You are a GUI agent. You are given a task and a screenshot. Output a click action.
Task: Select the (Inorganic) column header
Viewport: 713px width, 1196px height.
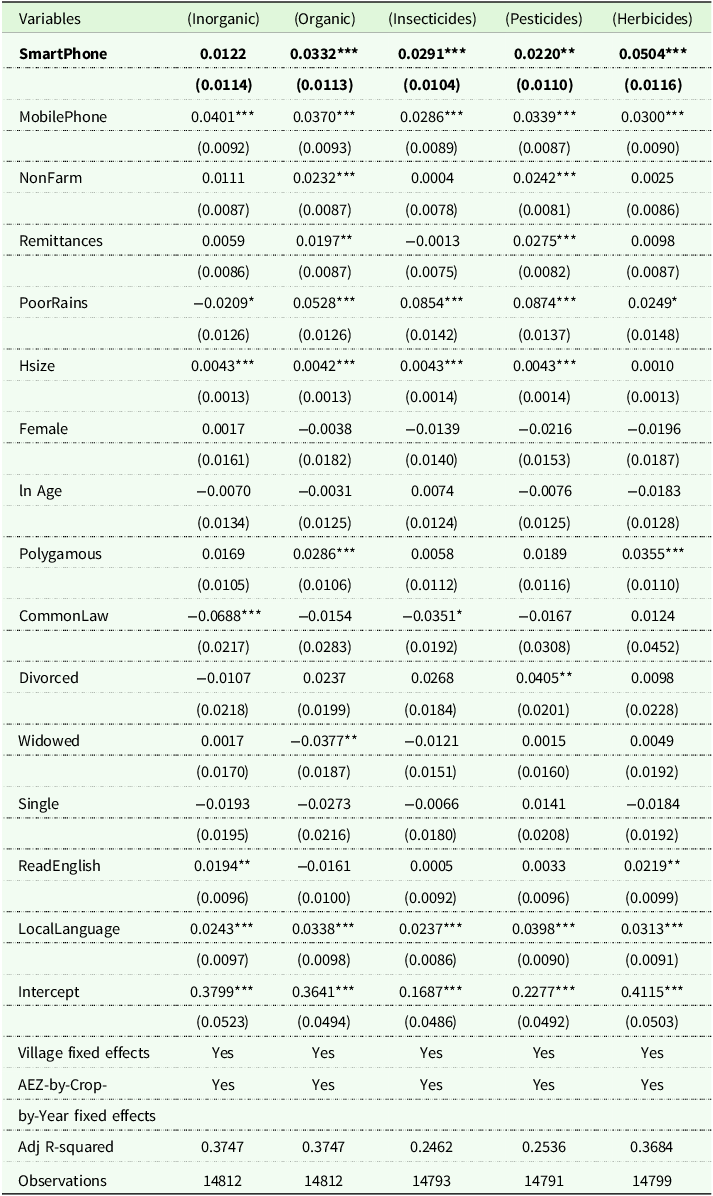(223, 19)
